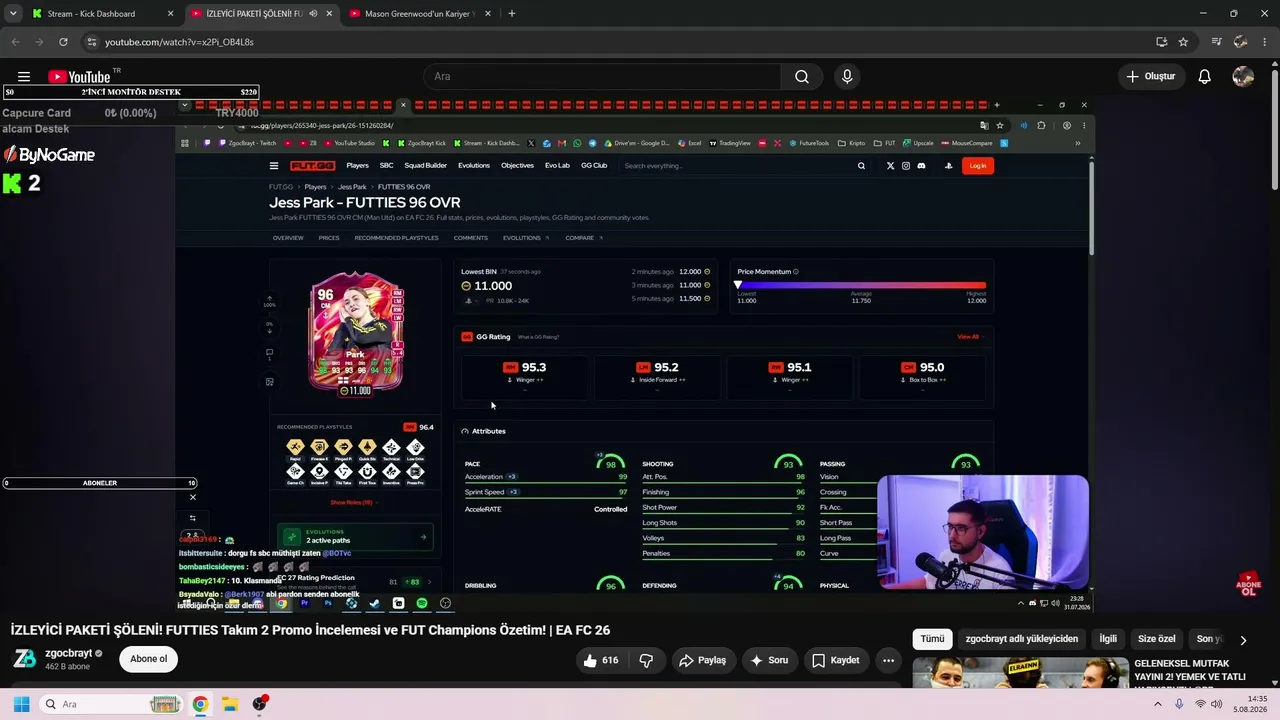Click Players in the FUT.GG video navbar
1280x720 pixels.
click(357, 165)
